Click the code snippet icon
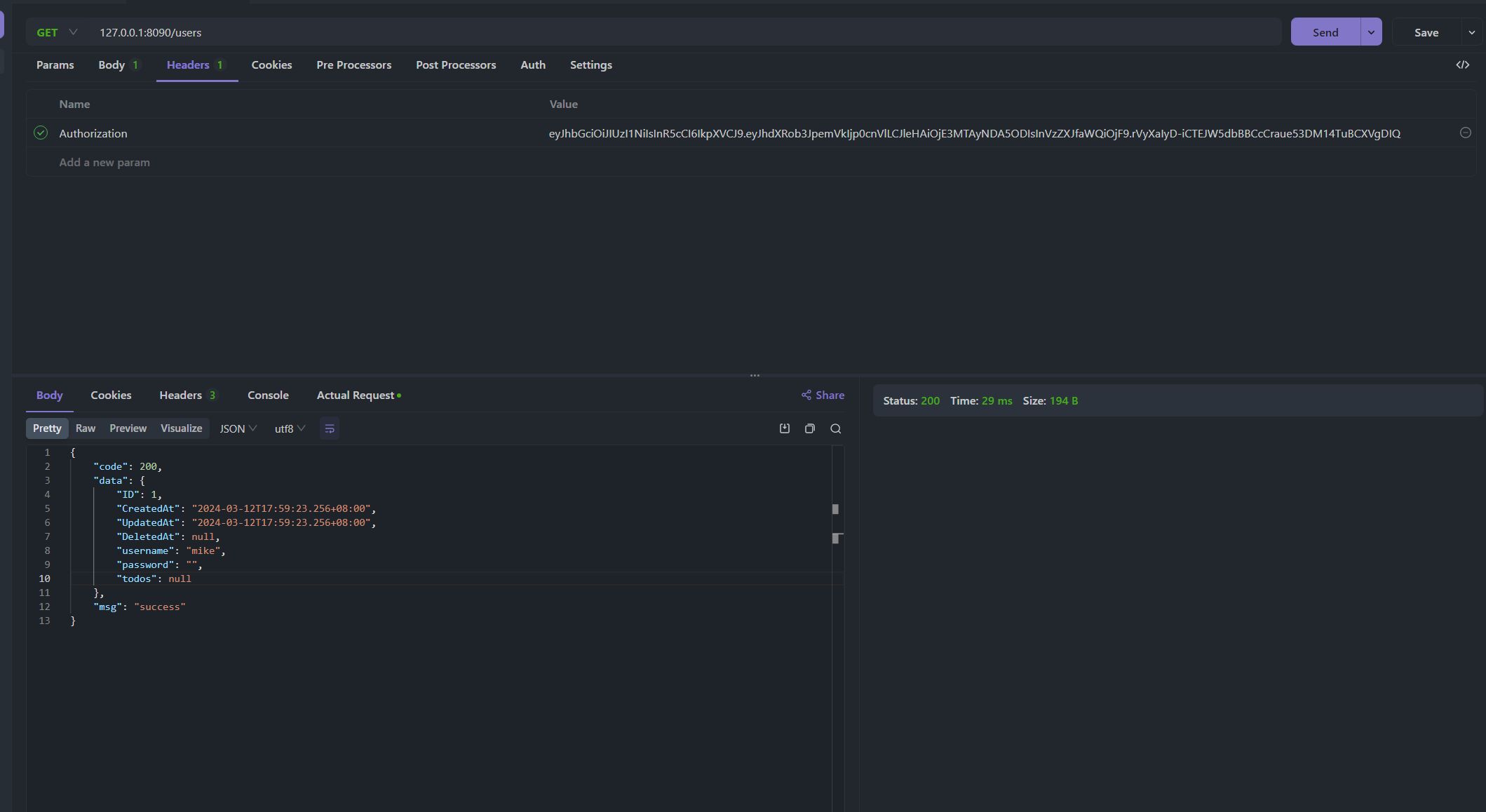 point(1462,65)
